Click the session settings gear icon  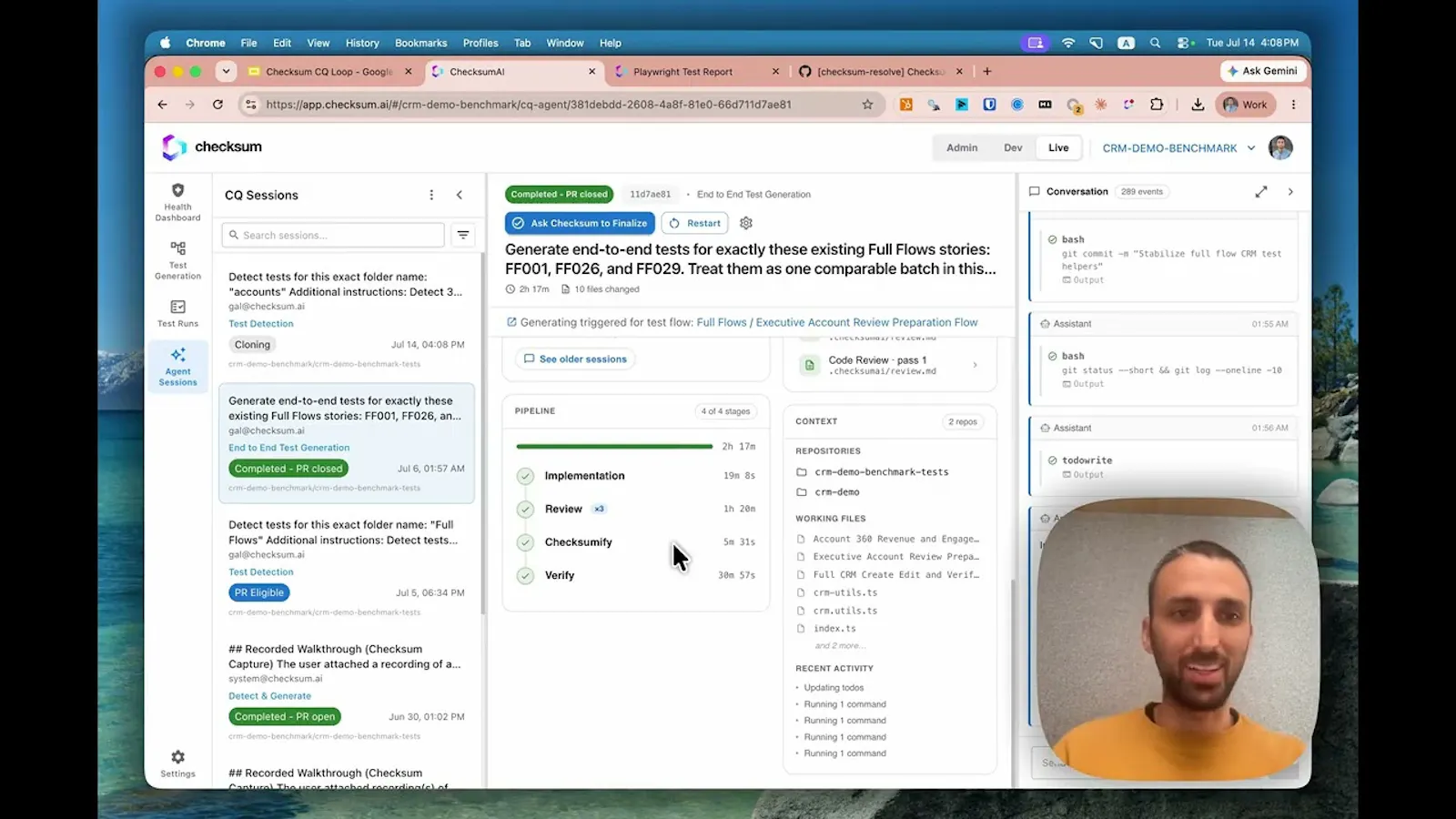tap(746, 223)
